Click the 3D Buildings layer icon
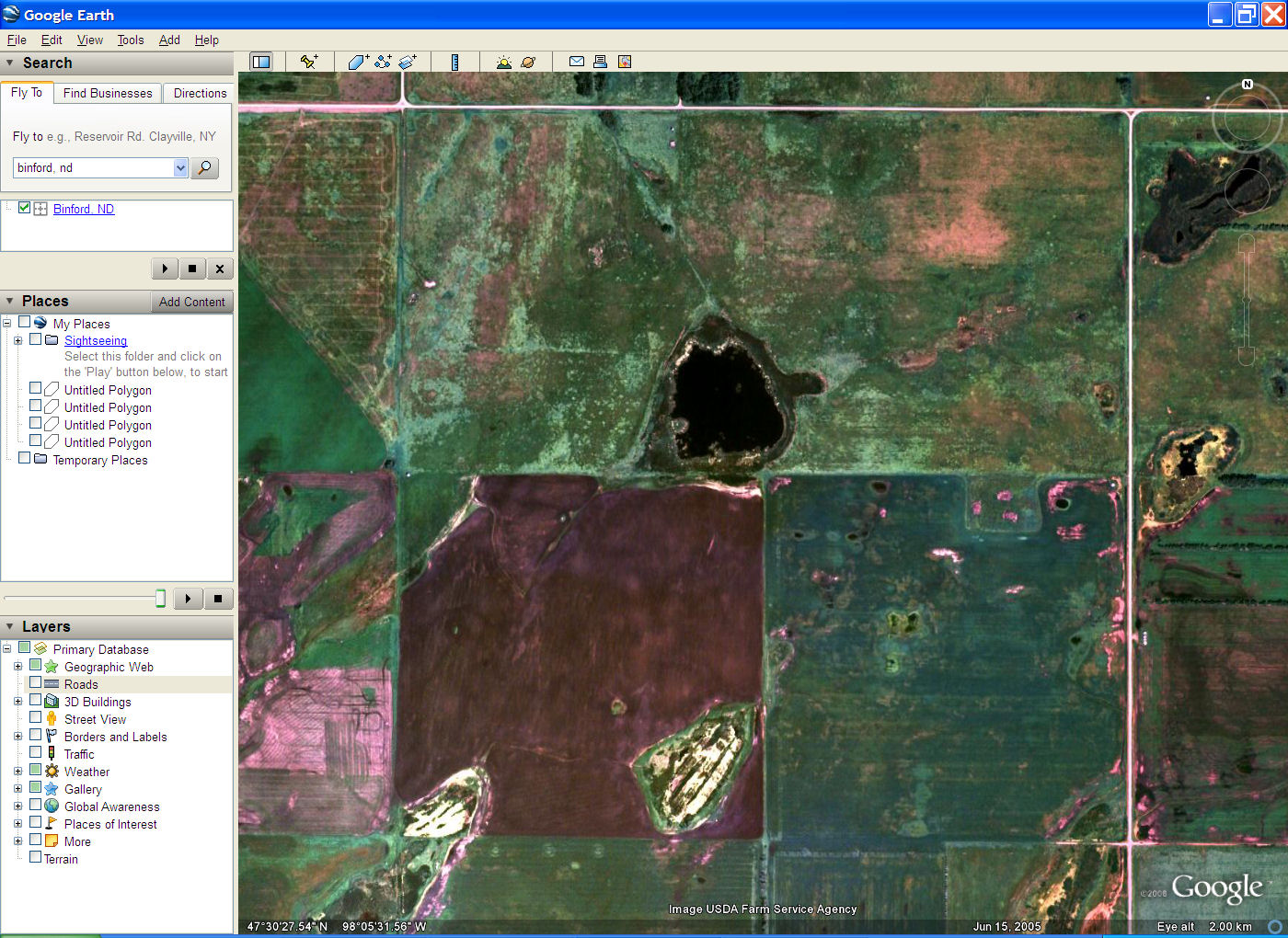The width and height of the screenshot is (1288, 938). (52, 702)
